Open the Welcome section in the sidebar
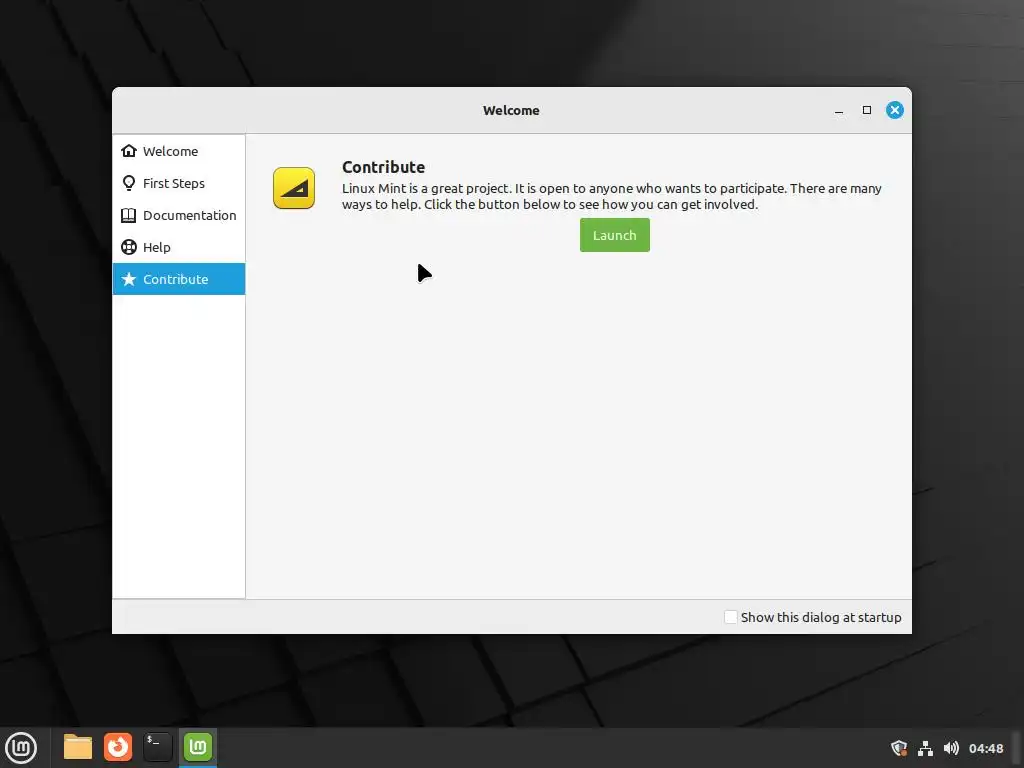Image resolution: width=1024 pixels, height=768 pixels. tap(178, 151)
